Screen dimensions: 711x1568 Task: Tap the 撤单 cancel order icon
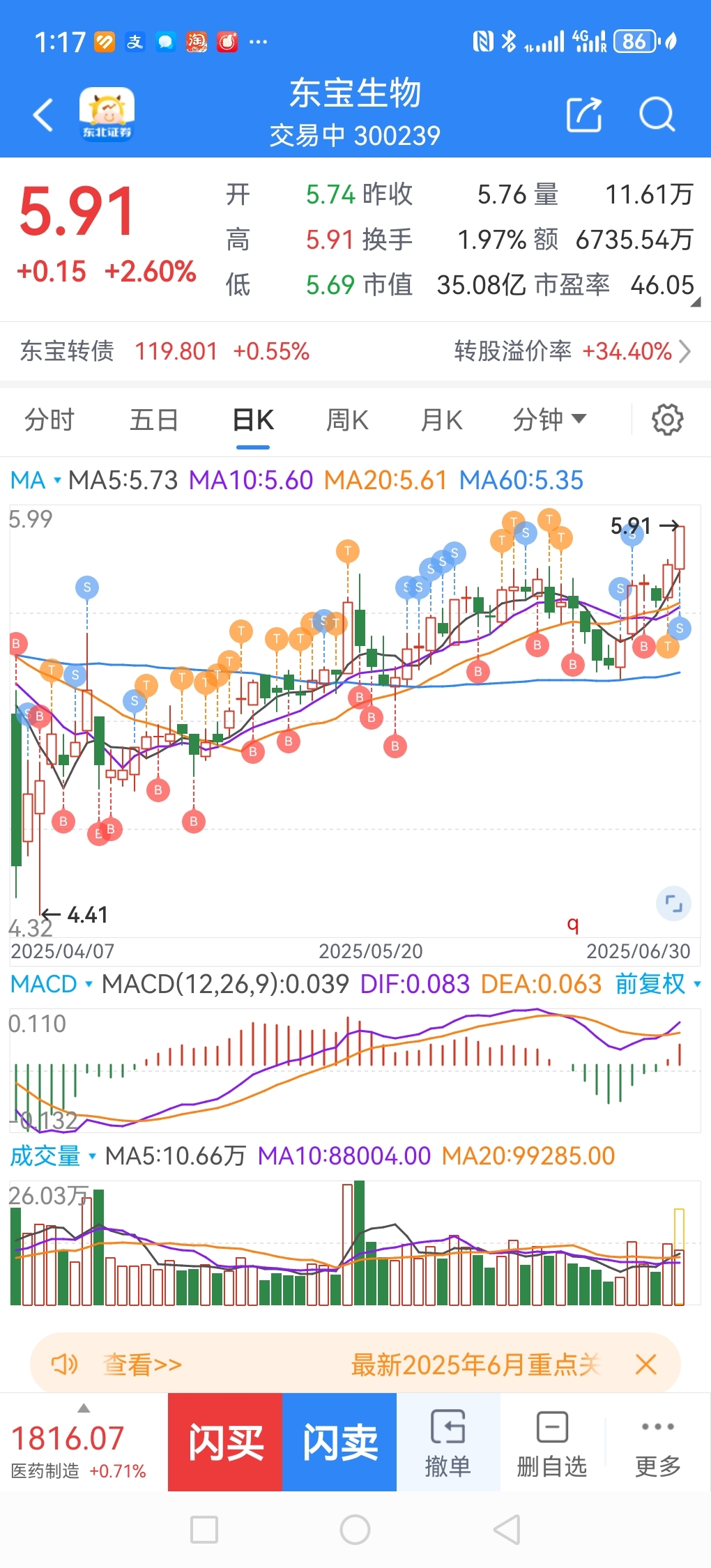pos(448,1426)
